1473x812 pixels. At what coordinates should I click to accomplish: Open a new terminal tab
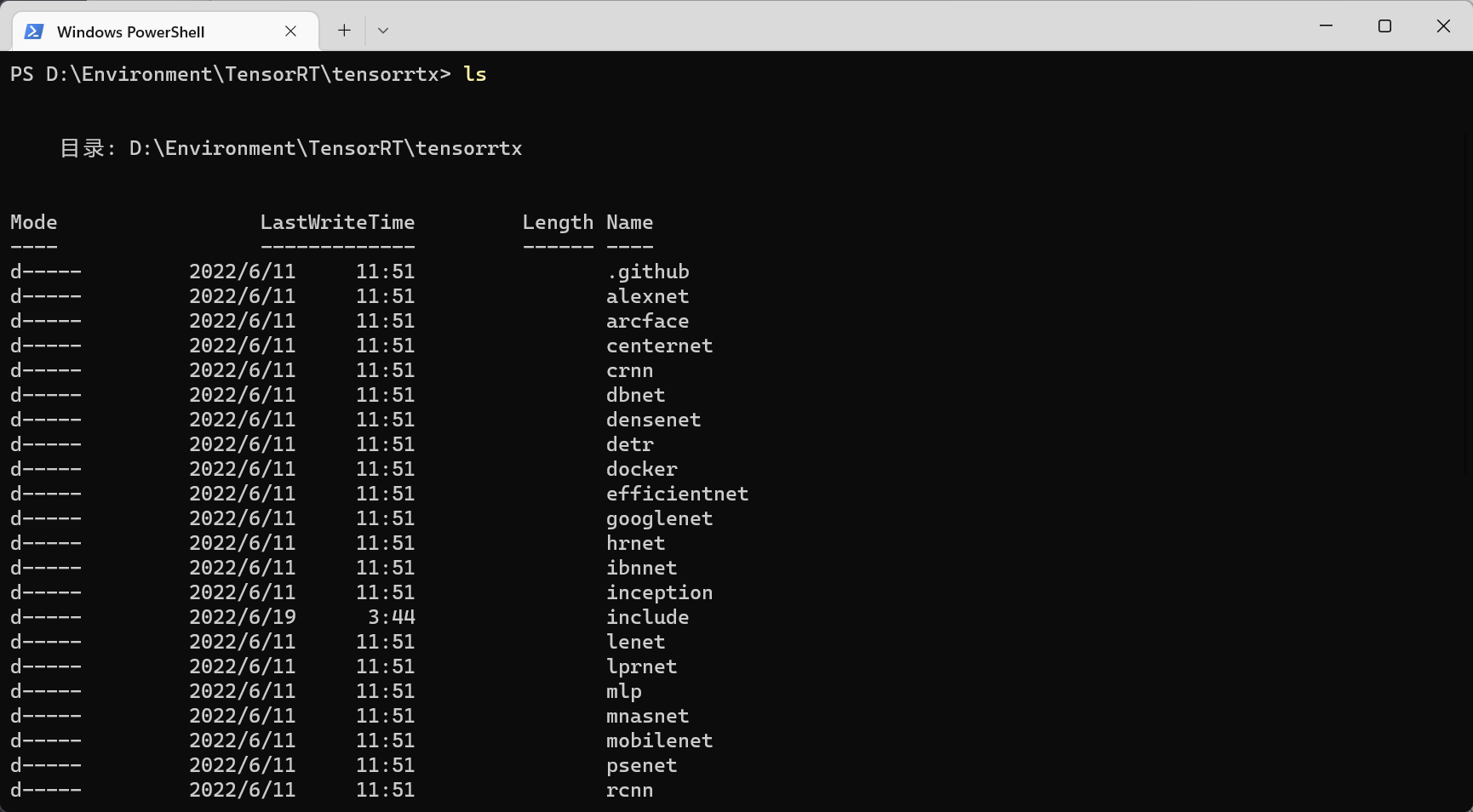point(344,31)
